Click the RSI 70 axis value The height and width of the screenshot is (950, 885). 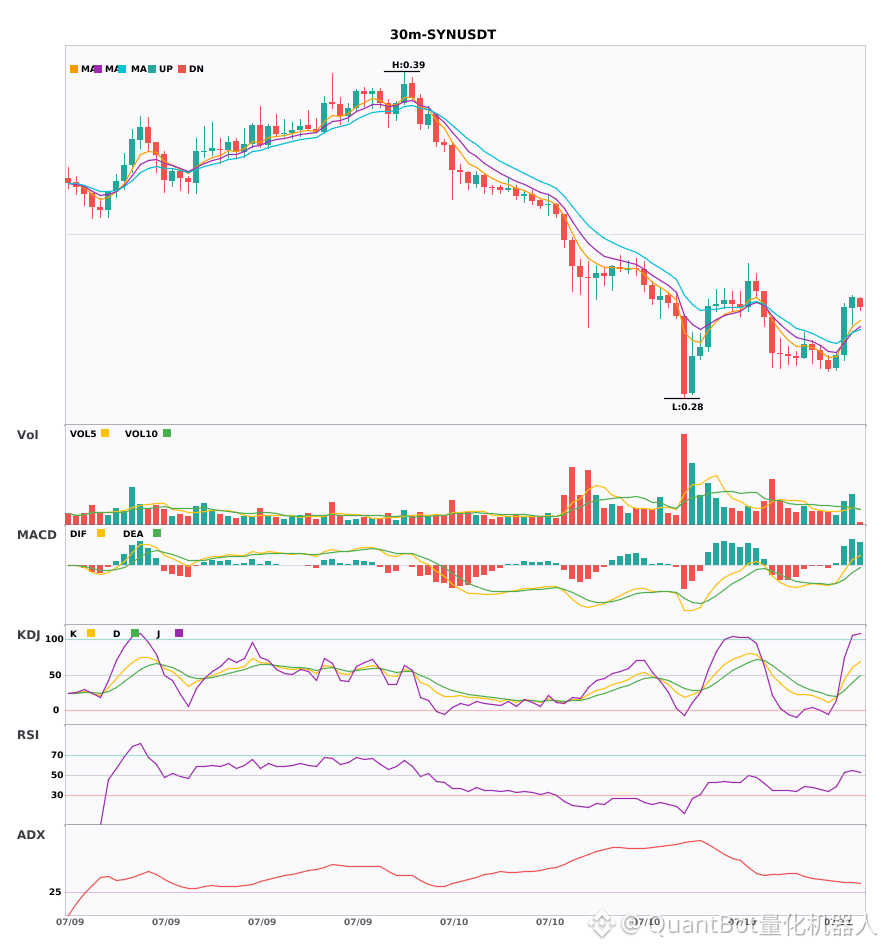pyautogui.click(x=57, y=755)
